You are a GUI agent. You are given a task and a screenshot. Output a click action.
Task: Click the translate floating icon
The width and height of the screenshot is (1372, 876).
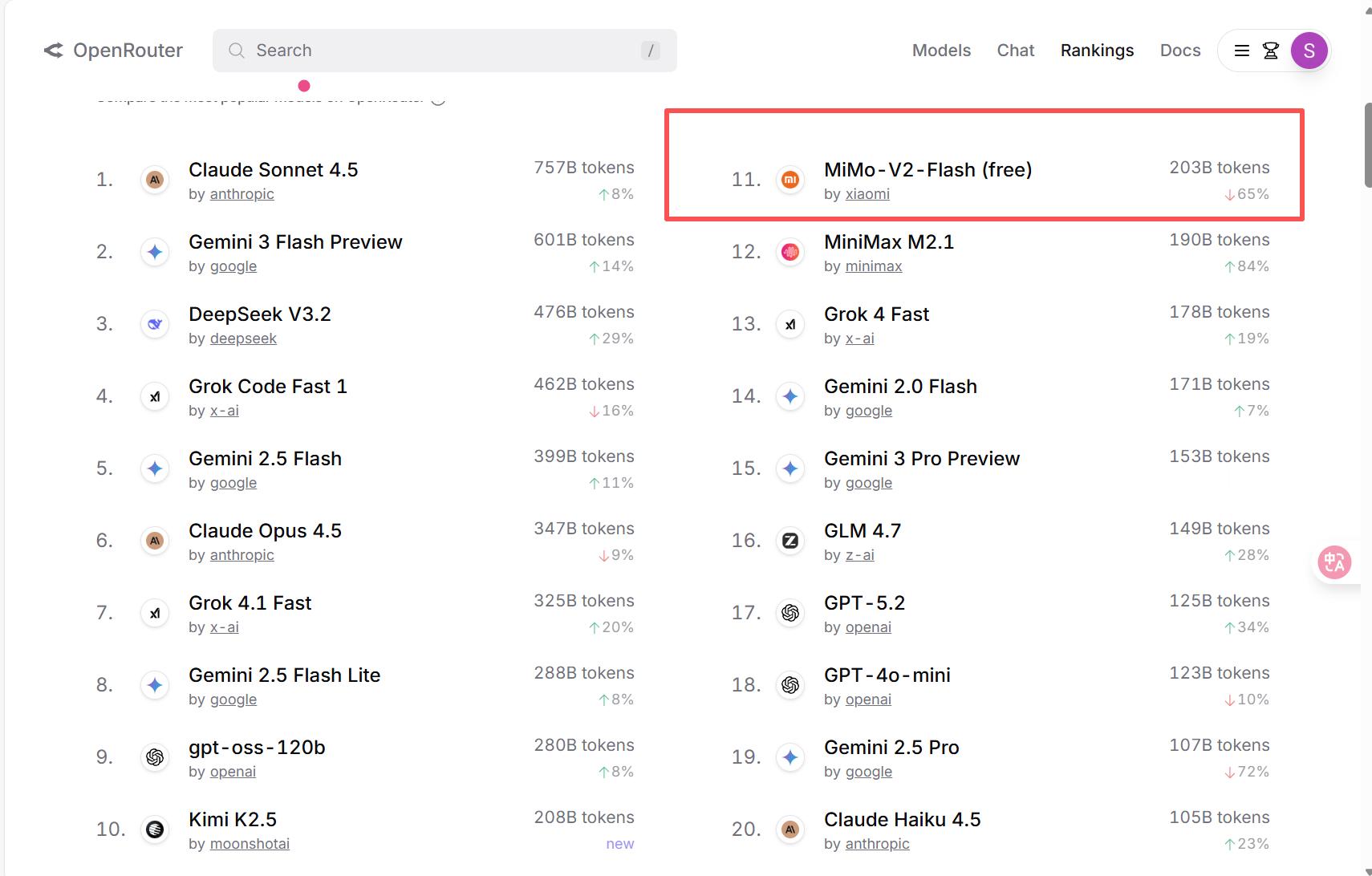click(x=1335, y=562)
